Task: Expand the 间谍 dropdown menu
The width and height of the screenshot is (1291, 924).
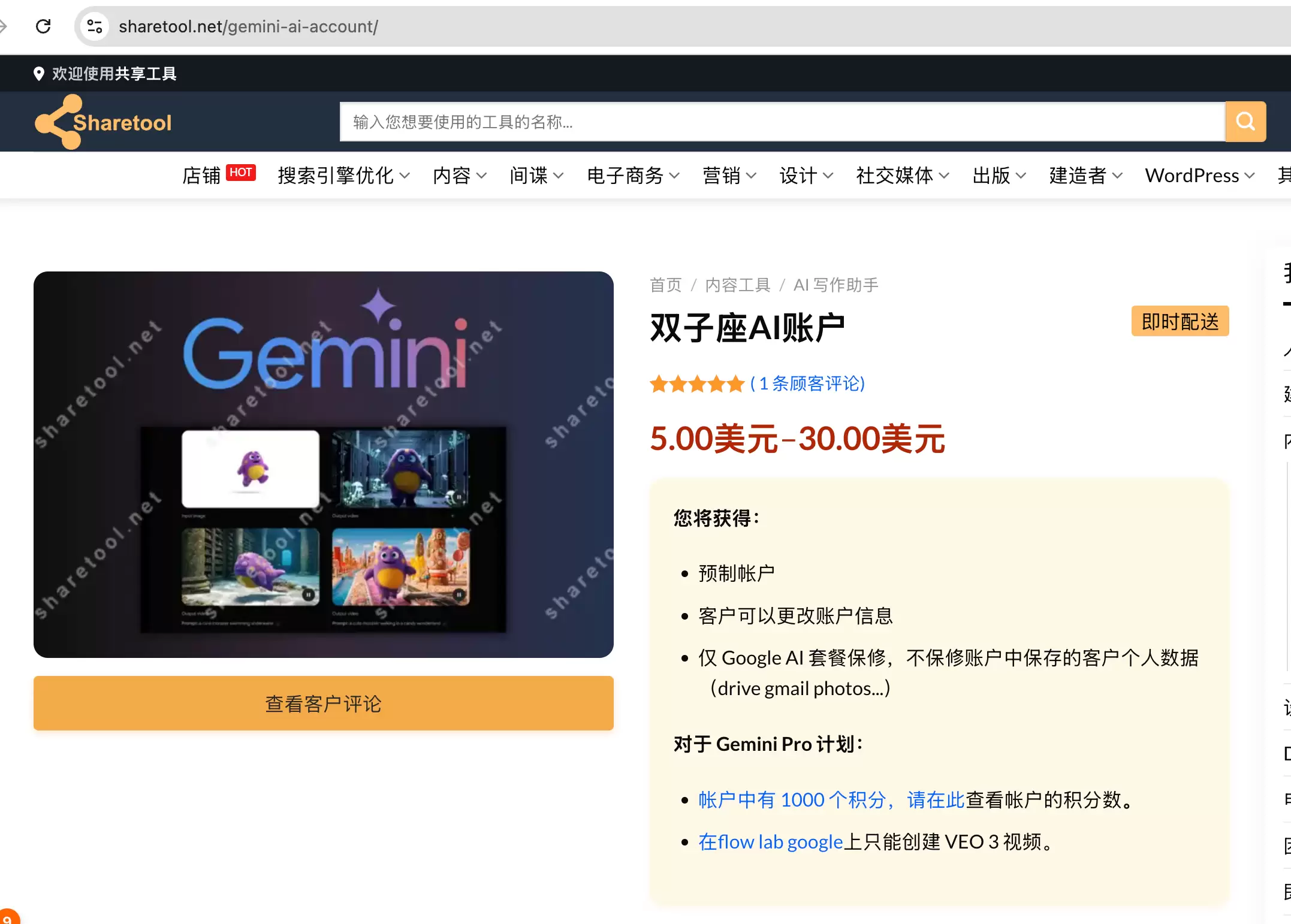Action: (536, 176)
